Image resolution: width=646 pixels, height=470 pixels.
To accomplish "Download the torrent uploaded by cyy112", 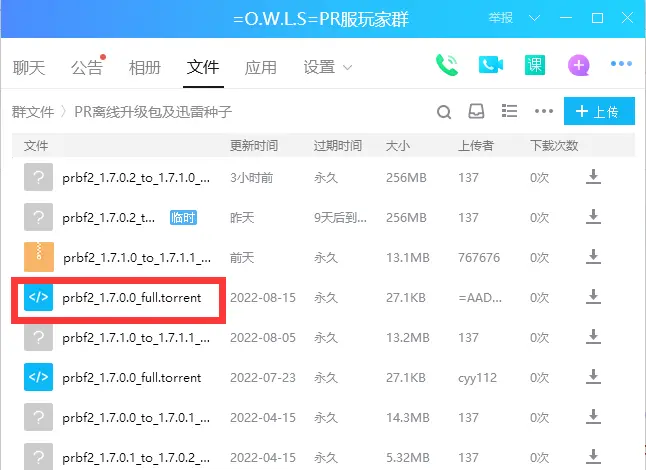I will click(x=593, y=377).
